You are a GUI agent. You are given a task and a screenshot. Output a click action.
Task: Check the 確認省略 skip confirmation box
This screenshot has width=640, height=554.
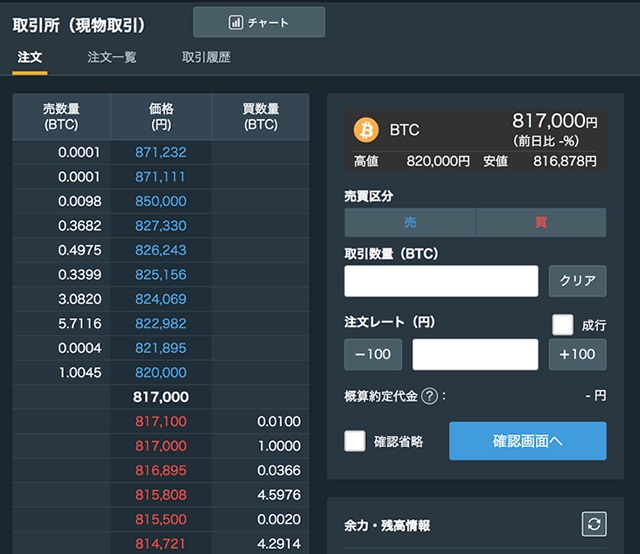(355, 441)
